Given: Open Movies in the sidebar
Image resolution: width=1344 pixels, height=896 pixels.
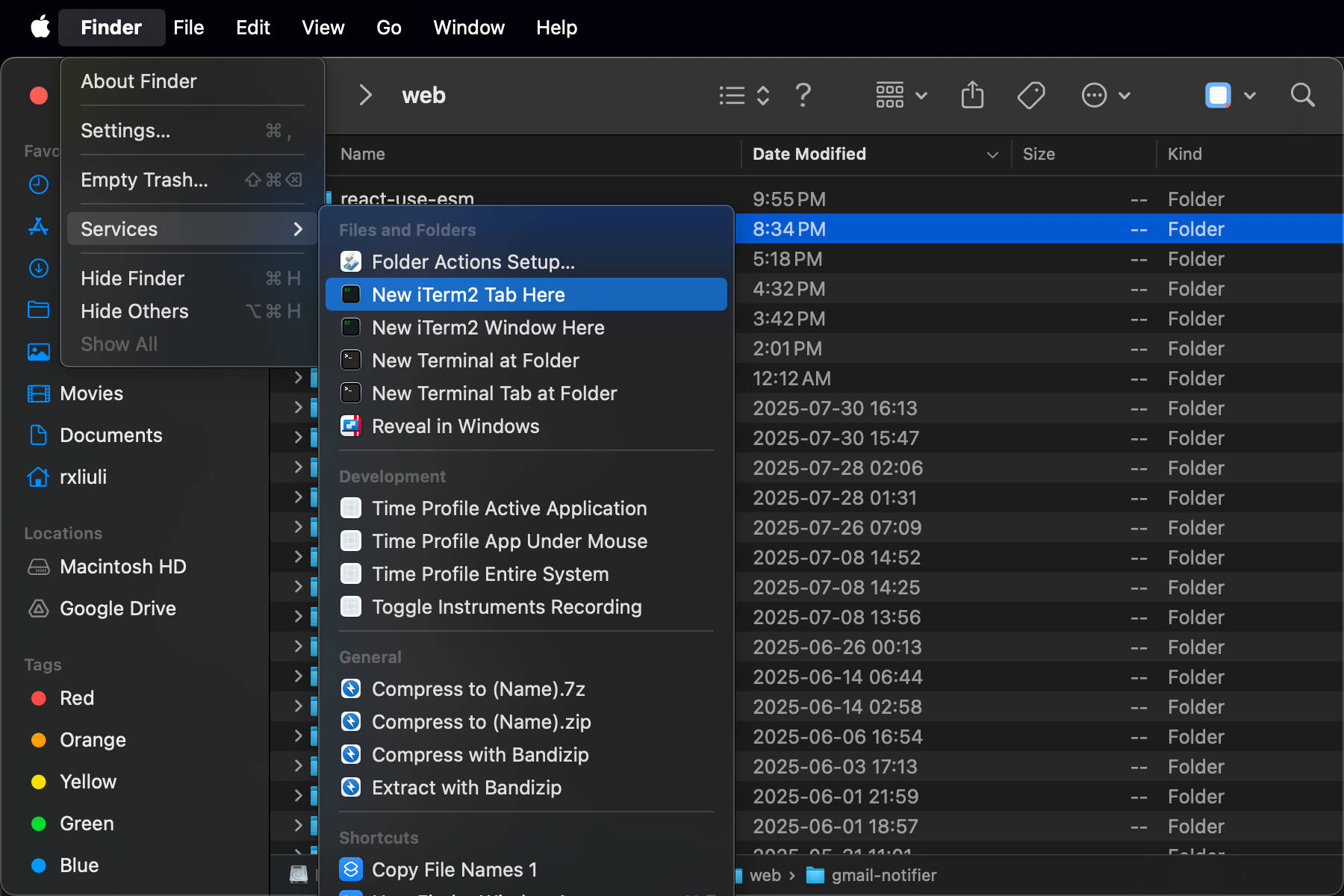Looking at the screenshot, I should coord(75,393).
